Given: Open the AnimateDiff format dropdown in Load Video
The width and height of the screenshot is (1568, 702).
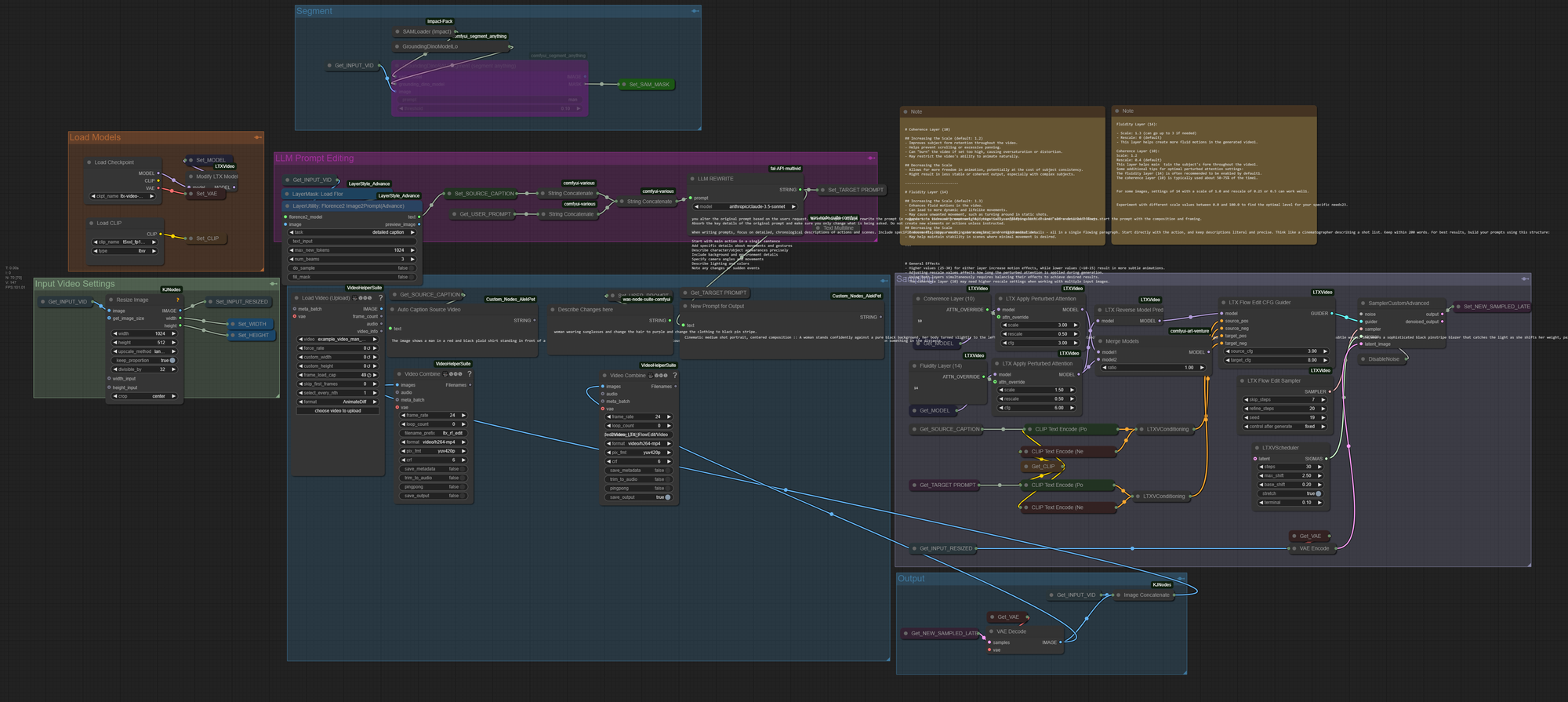Looking at the screenshot, I should pos(337,402).
